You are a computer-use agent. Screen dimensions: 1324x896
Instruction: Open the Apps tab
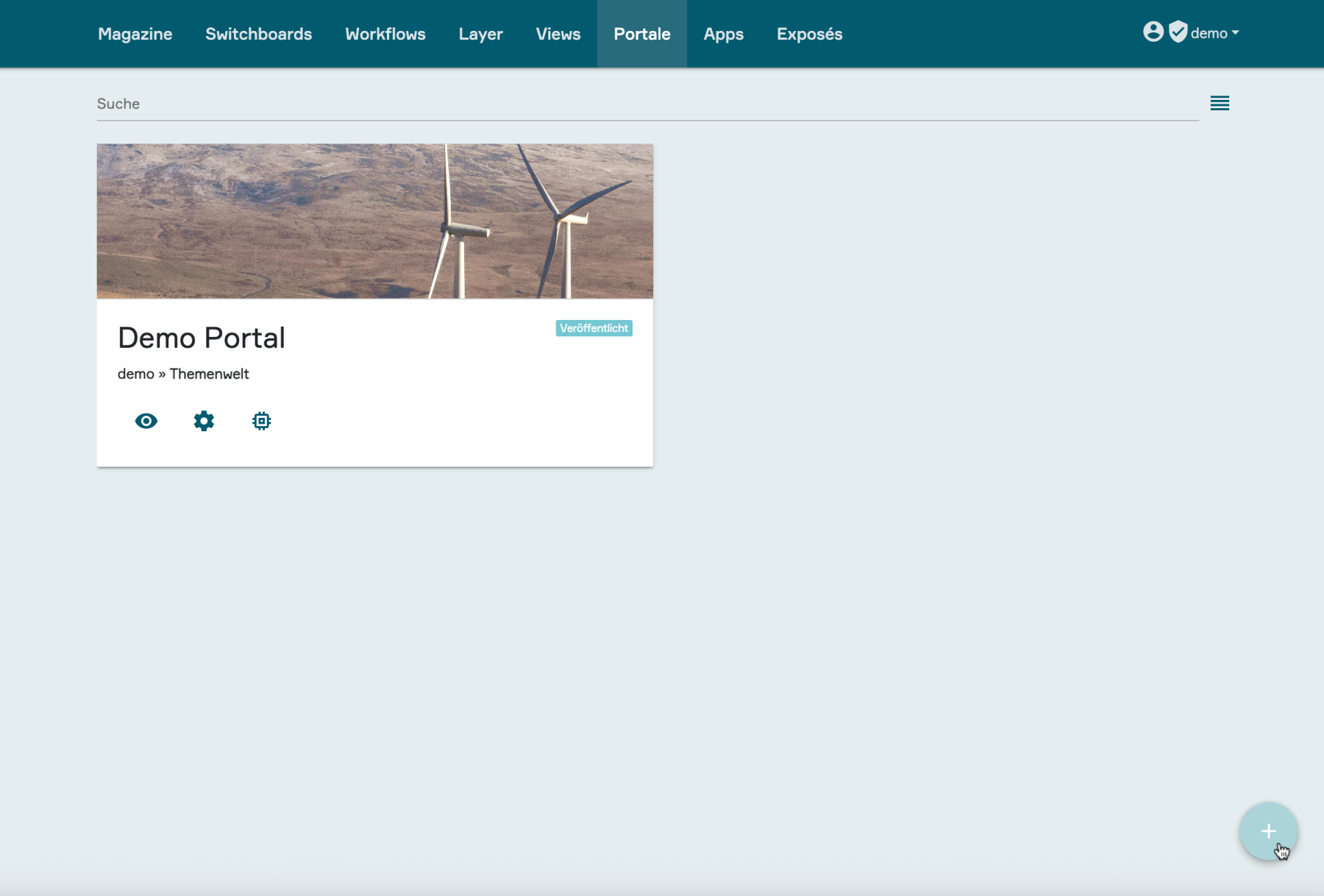point(723,34)
